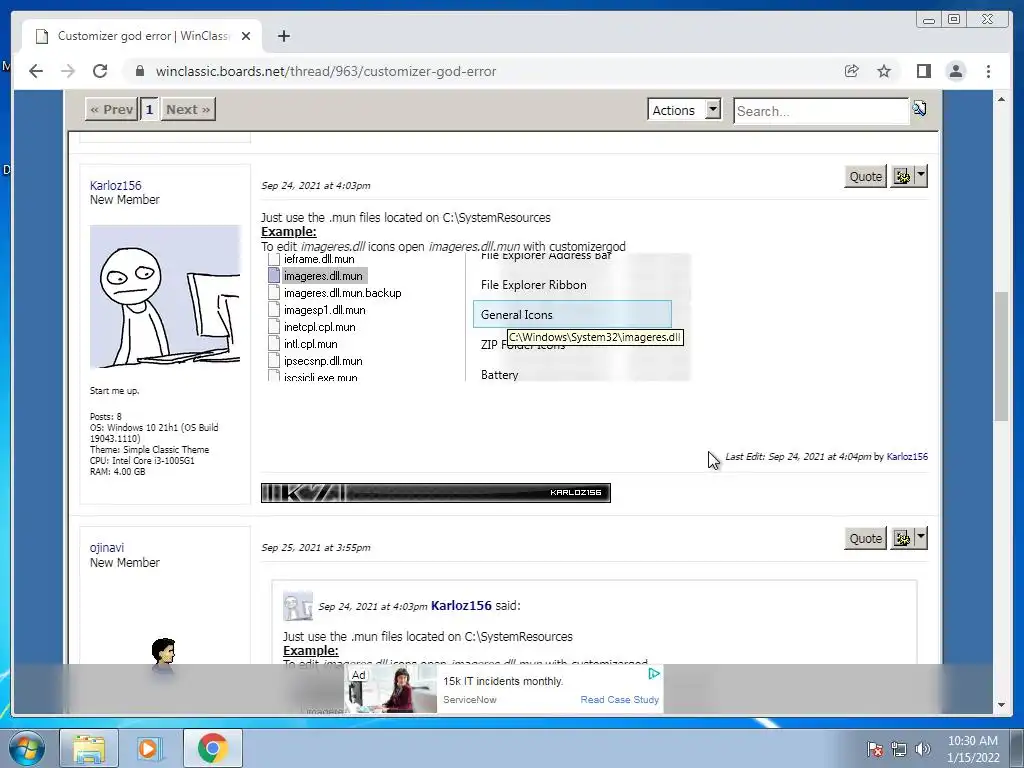Open Windows Explorer from the taskbar
1024x768 pixels.
[x=89, y=748]
